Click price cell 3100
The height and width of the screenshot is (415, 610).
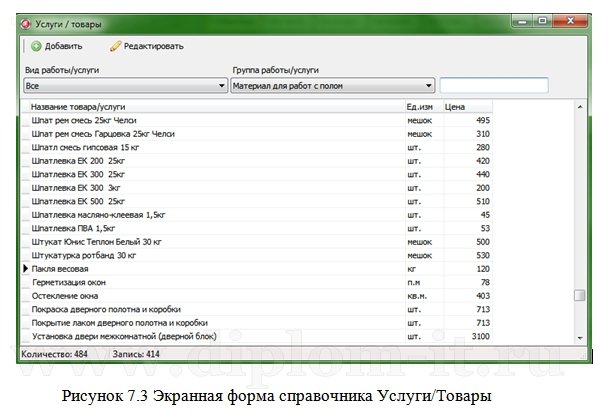coord(468,336)
